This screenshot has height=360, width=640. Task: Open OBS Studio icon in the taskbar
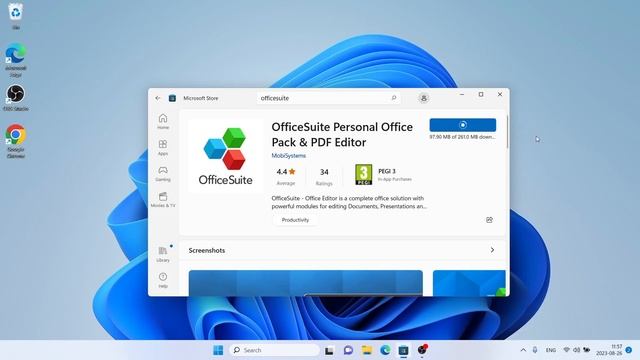[422, 350]
